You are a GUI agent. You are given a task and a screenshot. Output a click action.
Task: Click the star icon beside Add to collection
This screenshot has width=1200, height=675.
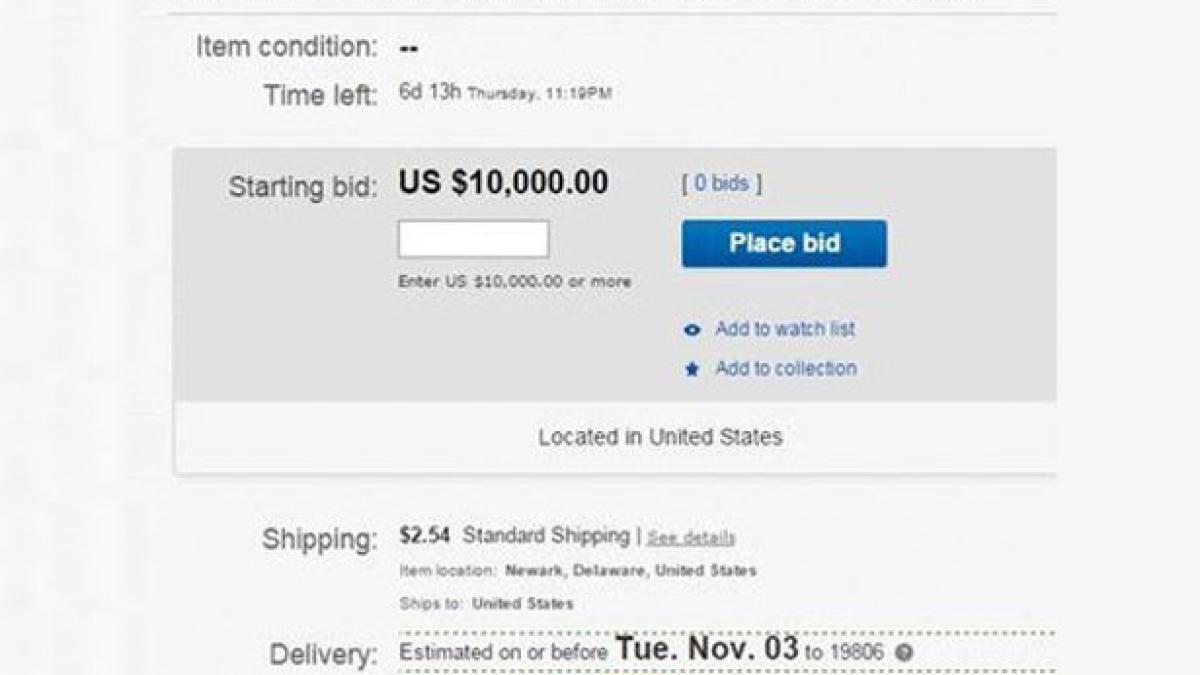[692, 370]
